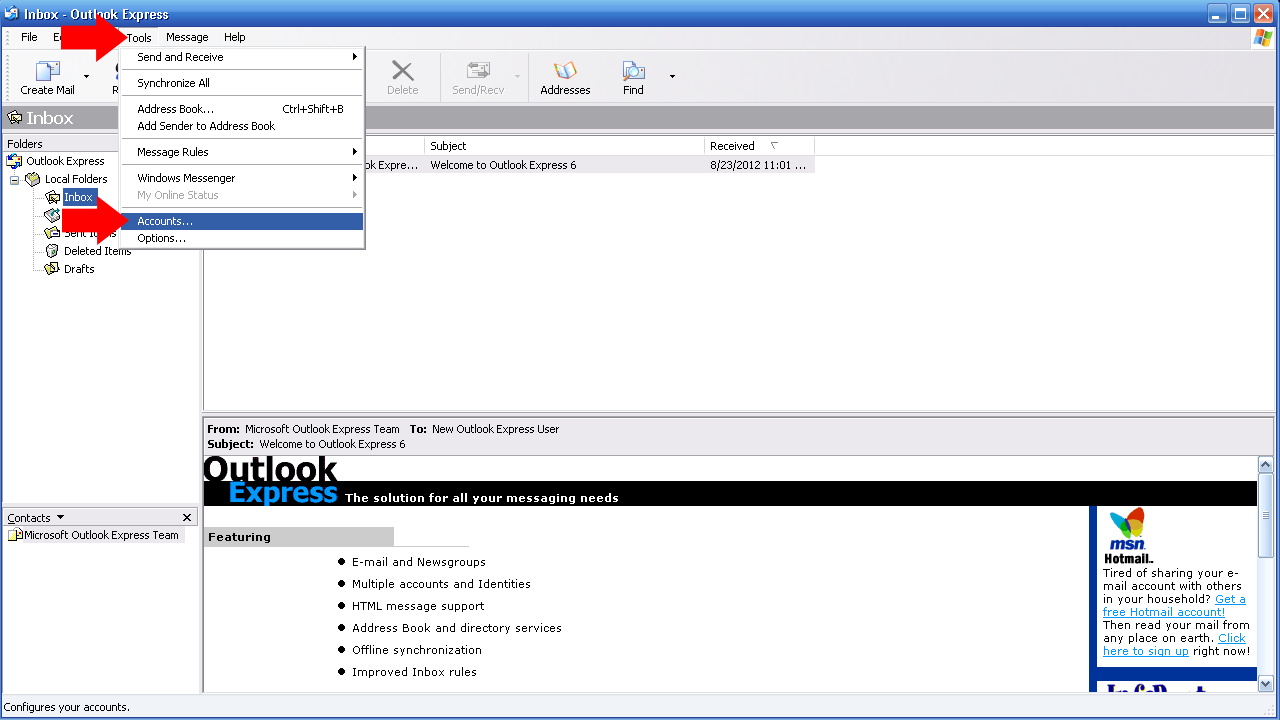Viewport: 1280px width, 720px height.
Task: Select Microsoft Outlook Express Team contact
Action: (101, 535)
